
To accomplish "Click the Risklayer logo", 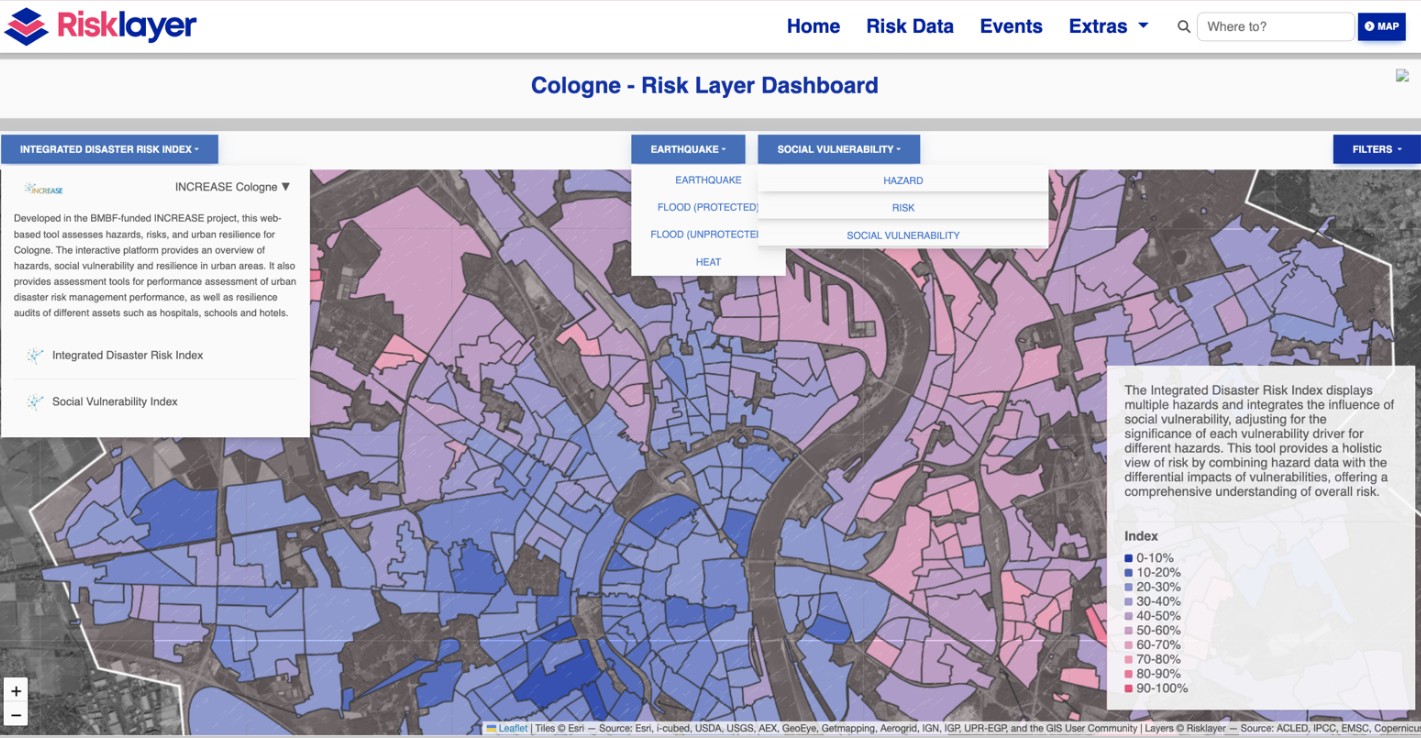I will click(101, 26).
